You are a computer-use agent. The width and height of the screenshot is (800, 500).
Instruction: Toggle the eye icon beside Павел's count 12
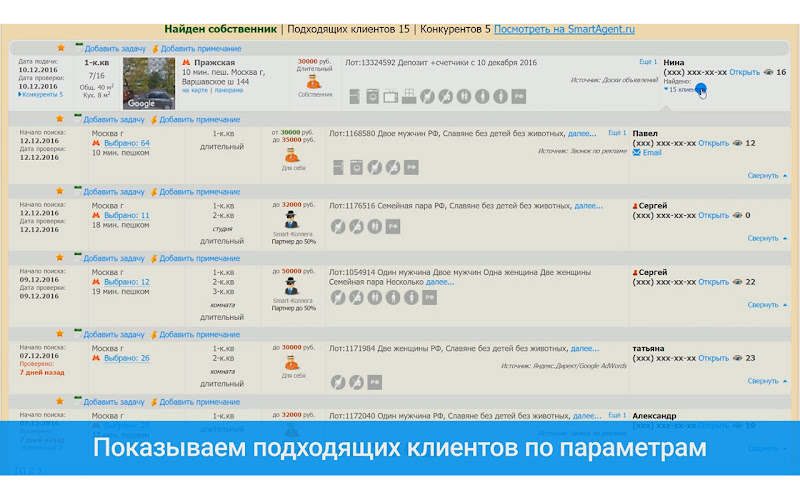coord(737,143)
